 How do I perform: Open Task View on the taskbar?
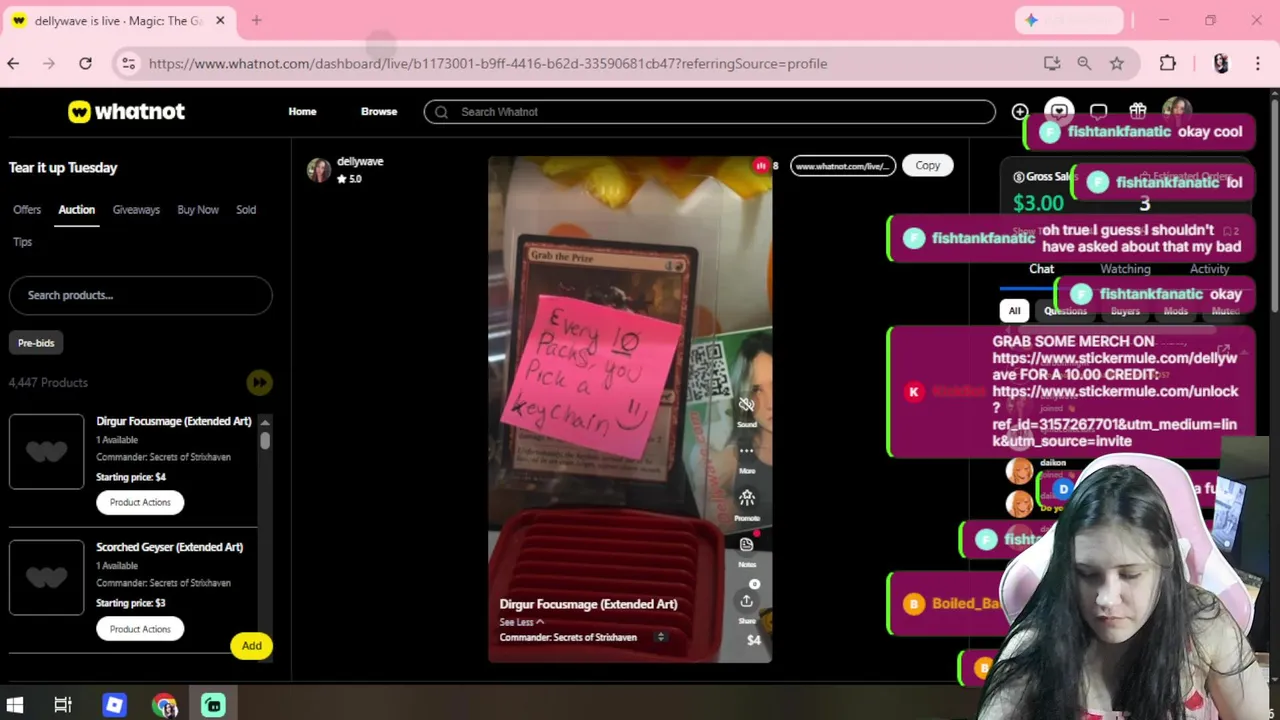(x=63, y=705)
